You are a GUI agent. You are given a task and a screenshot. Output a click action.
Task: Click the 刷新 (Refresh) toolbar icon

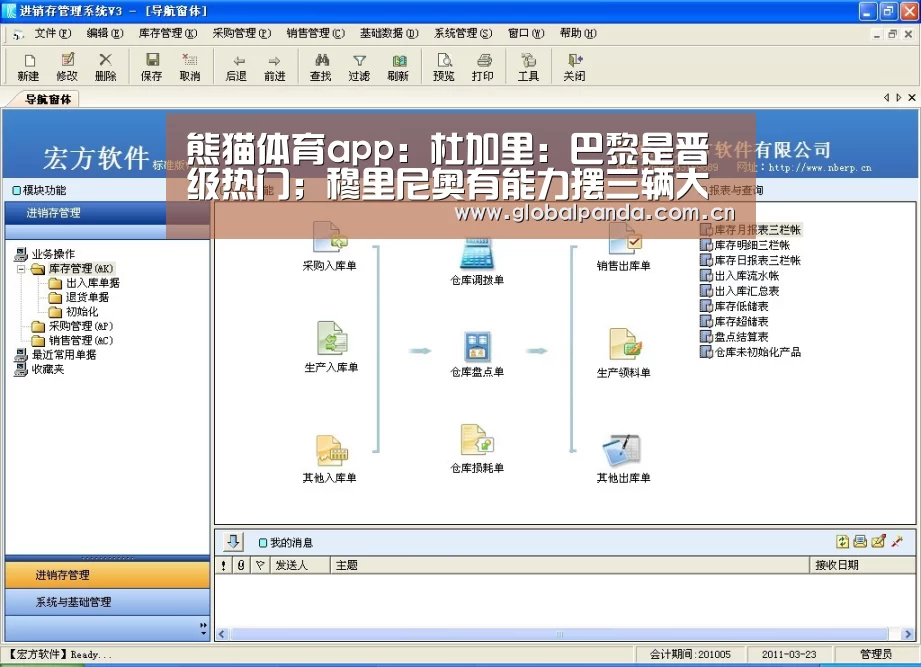coord(398,67)
